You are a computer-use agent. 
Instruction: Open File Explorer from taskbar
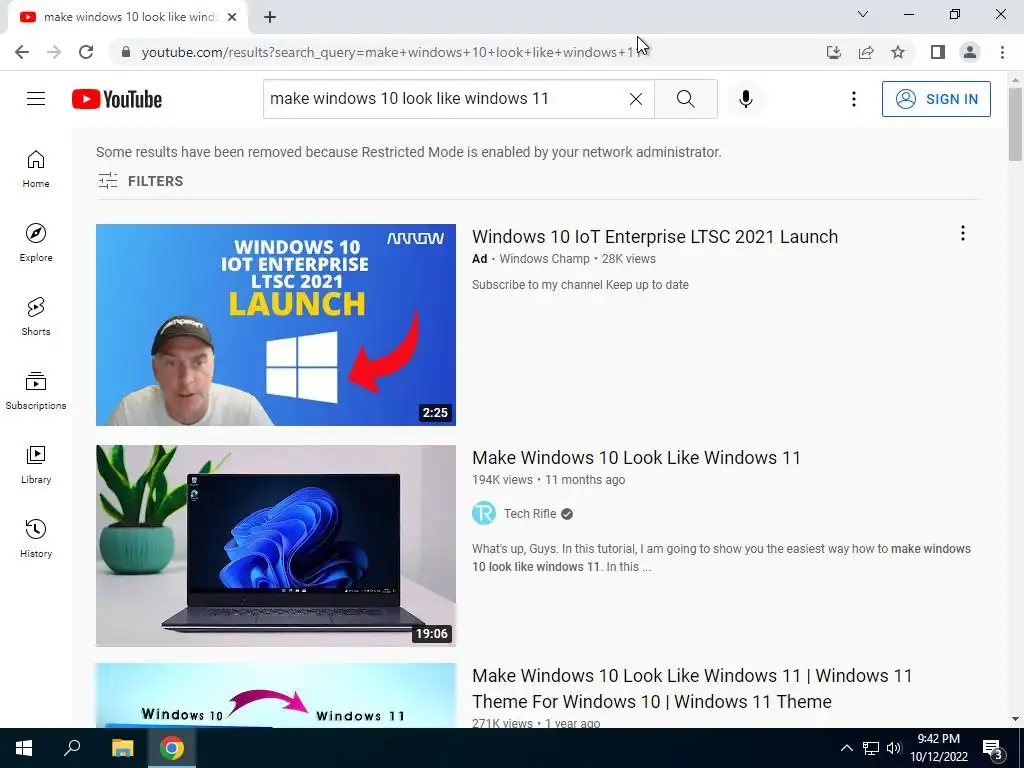pyautogui.click(x=122, y=748)
